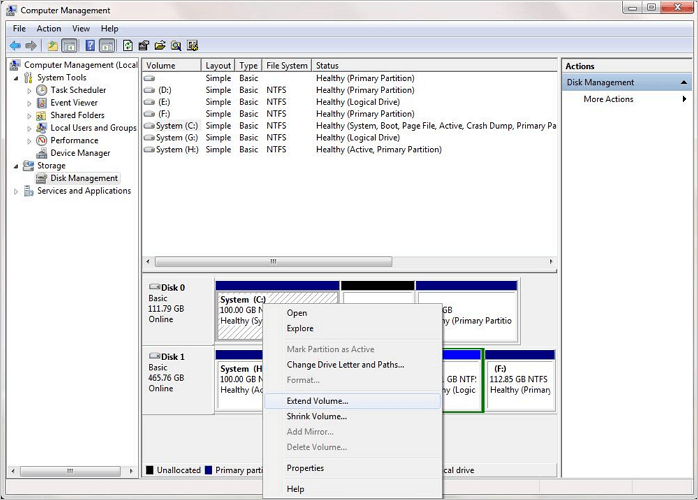Click the volume list horizontal scrollbar
Viewport: 698px width, 500px height.
point(272,262)
